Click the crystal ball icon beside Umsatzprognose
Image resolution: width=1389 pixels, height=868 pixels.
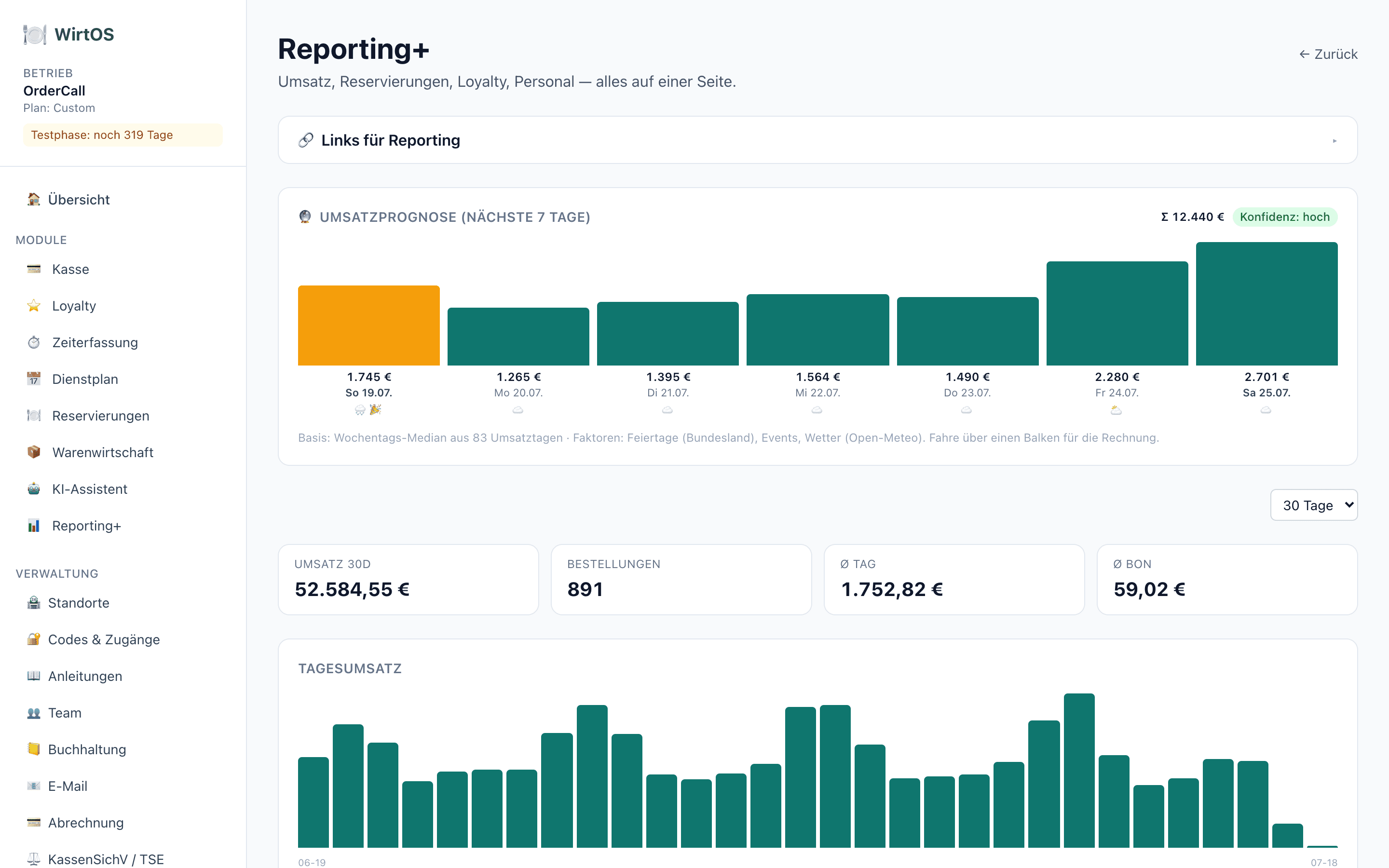click(x=305, y=217)
